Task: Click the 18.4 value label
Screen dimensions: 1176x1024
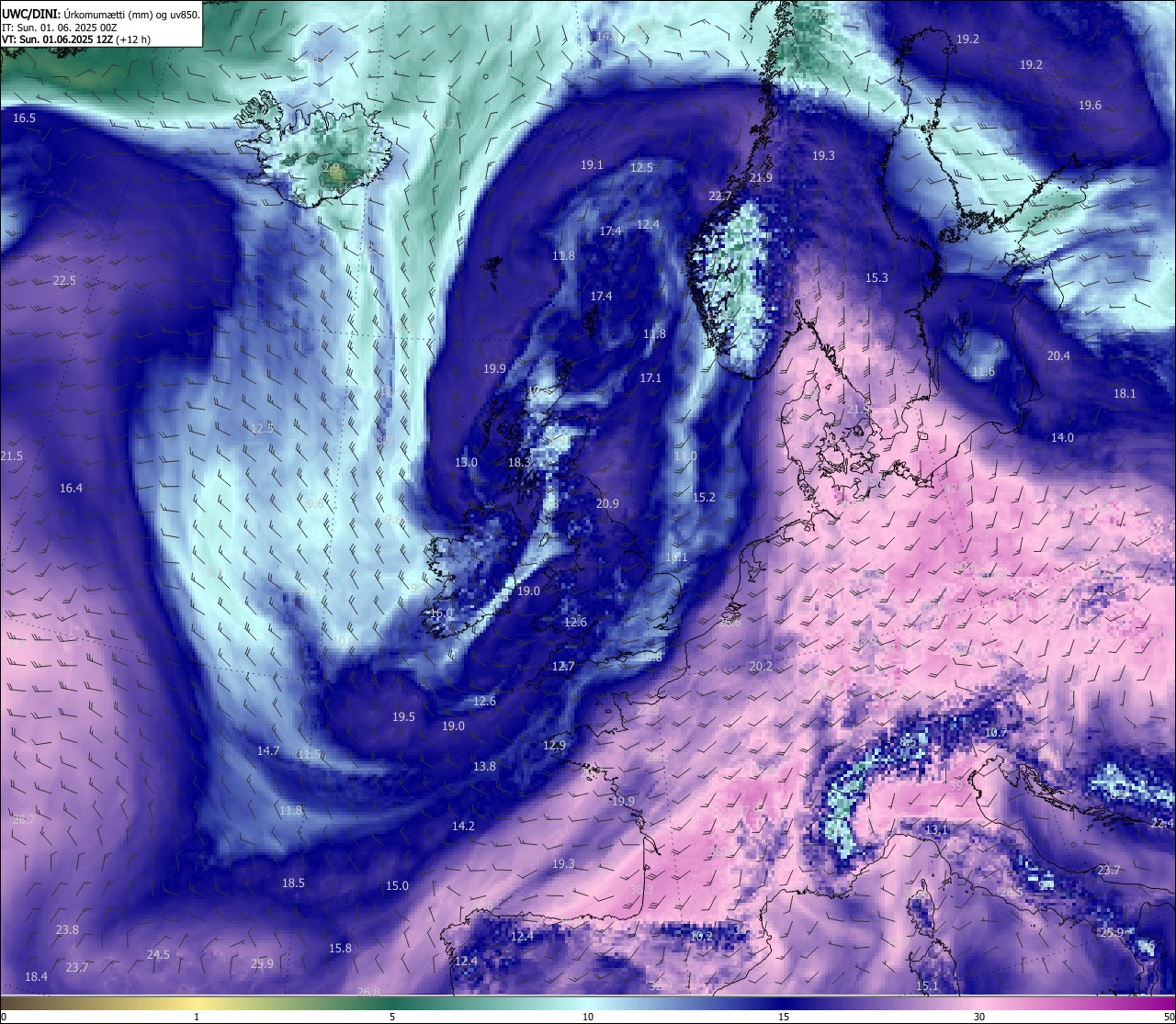Action: click(36, 977)
